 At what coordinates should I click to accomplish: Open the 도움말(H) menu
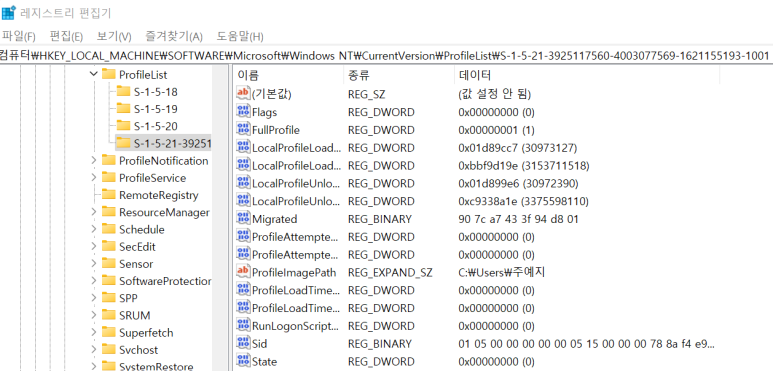point(240,36)
